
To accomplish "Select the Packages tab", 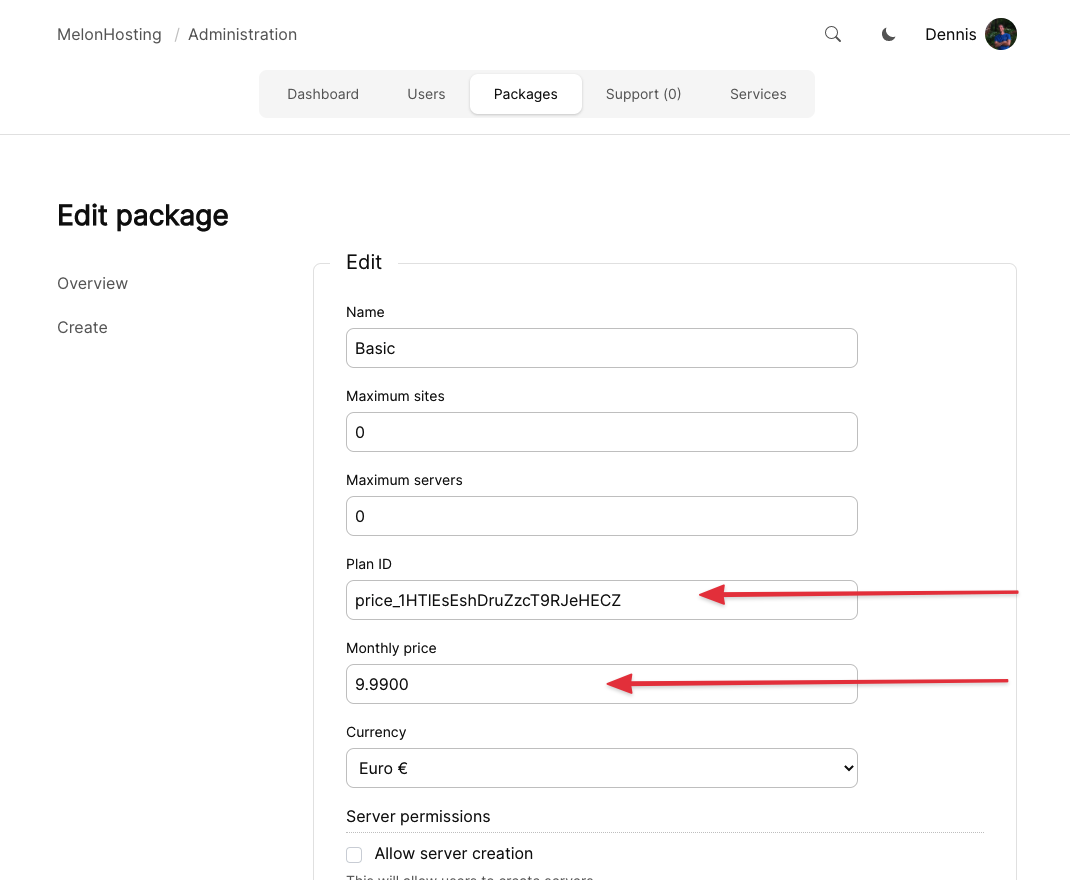I will (x=525, y=94).
